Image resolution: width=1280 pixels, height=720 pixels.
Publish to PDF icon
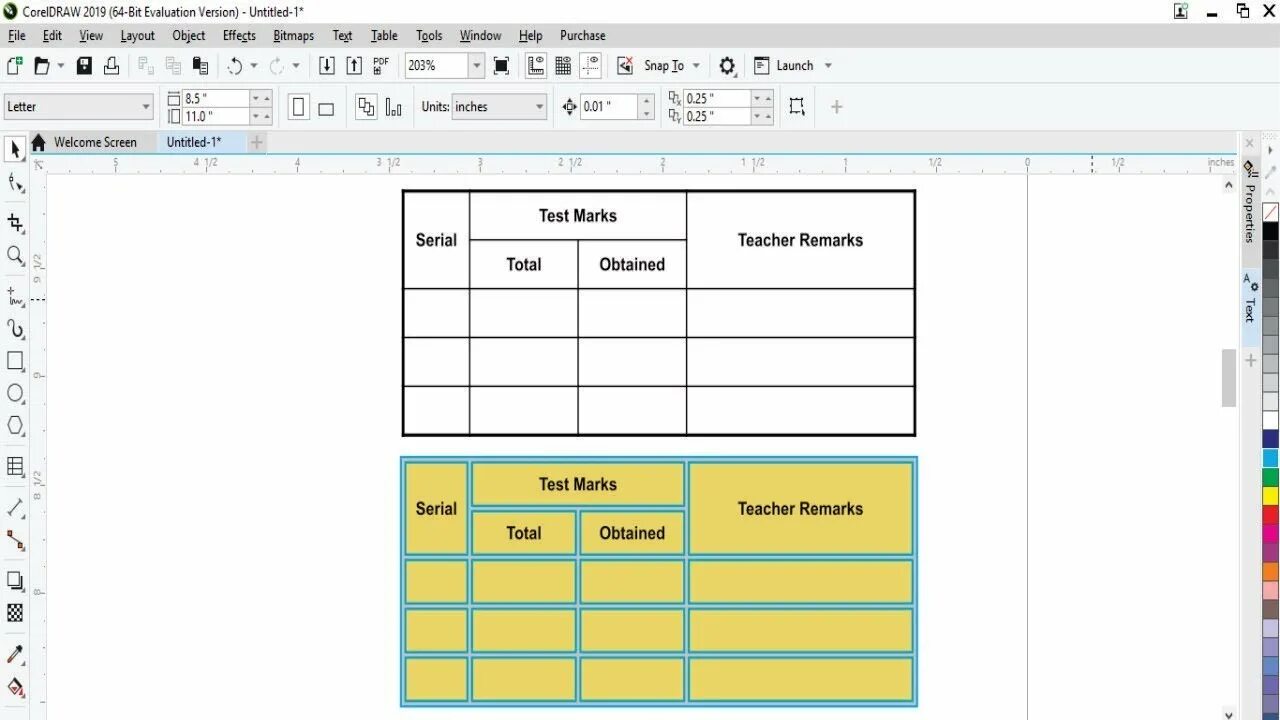click(381, 66)
